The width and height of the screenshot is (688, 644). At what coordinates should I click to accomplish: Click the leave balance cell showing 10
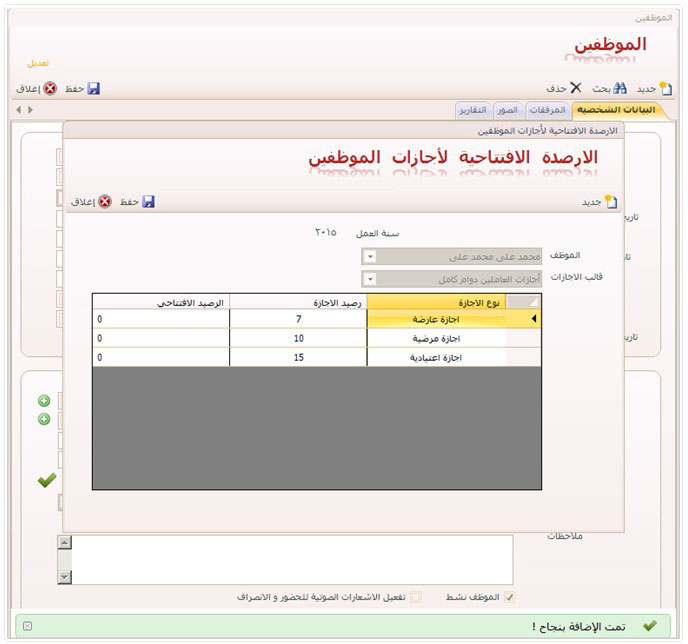coord(298,338)
